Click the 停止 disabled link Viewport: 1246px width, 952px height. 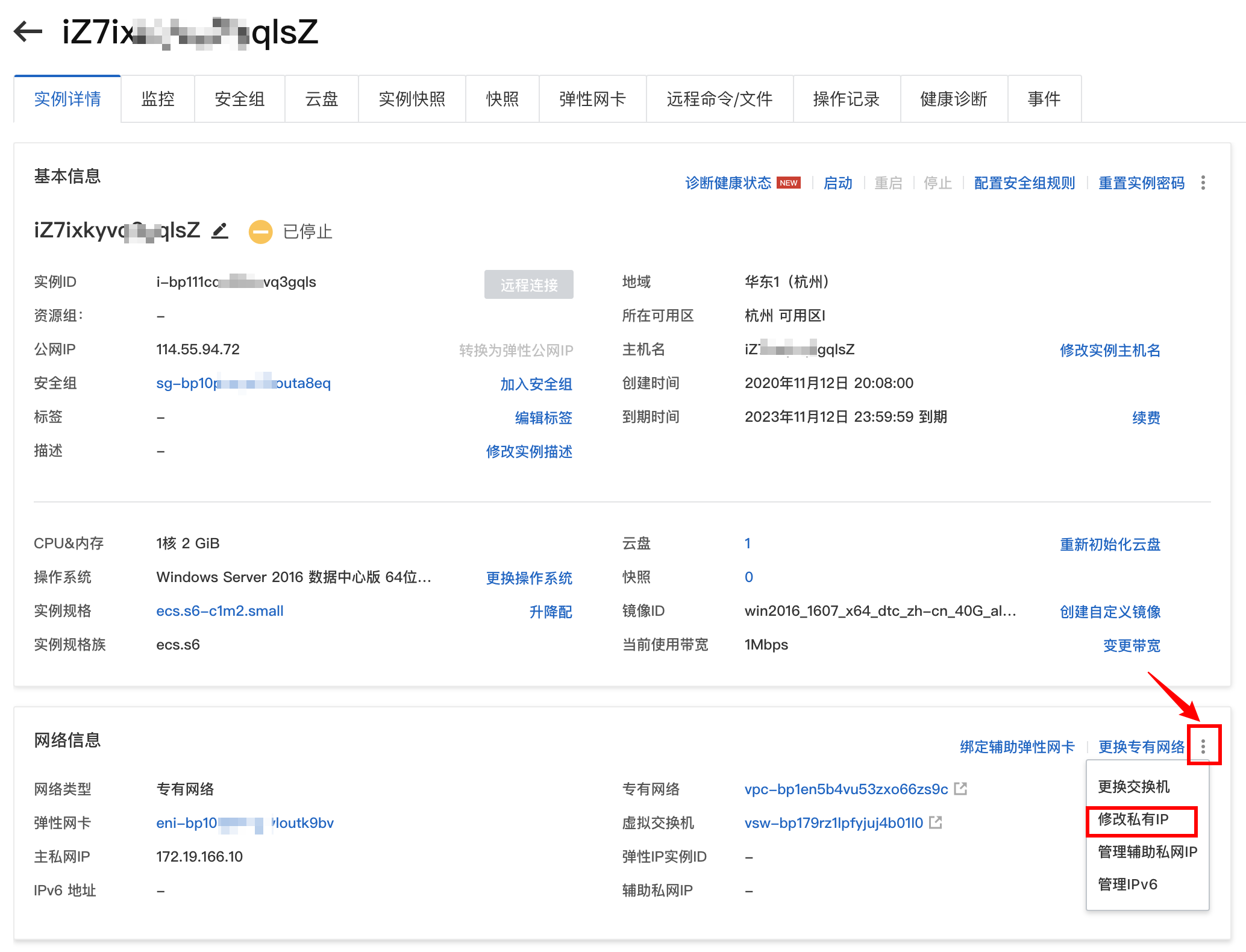pos(938,183)
